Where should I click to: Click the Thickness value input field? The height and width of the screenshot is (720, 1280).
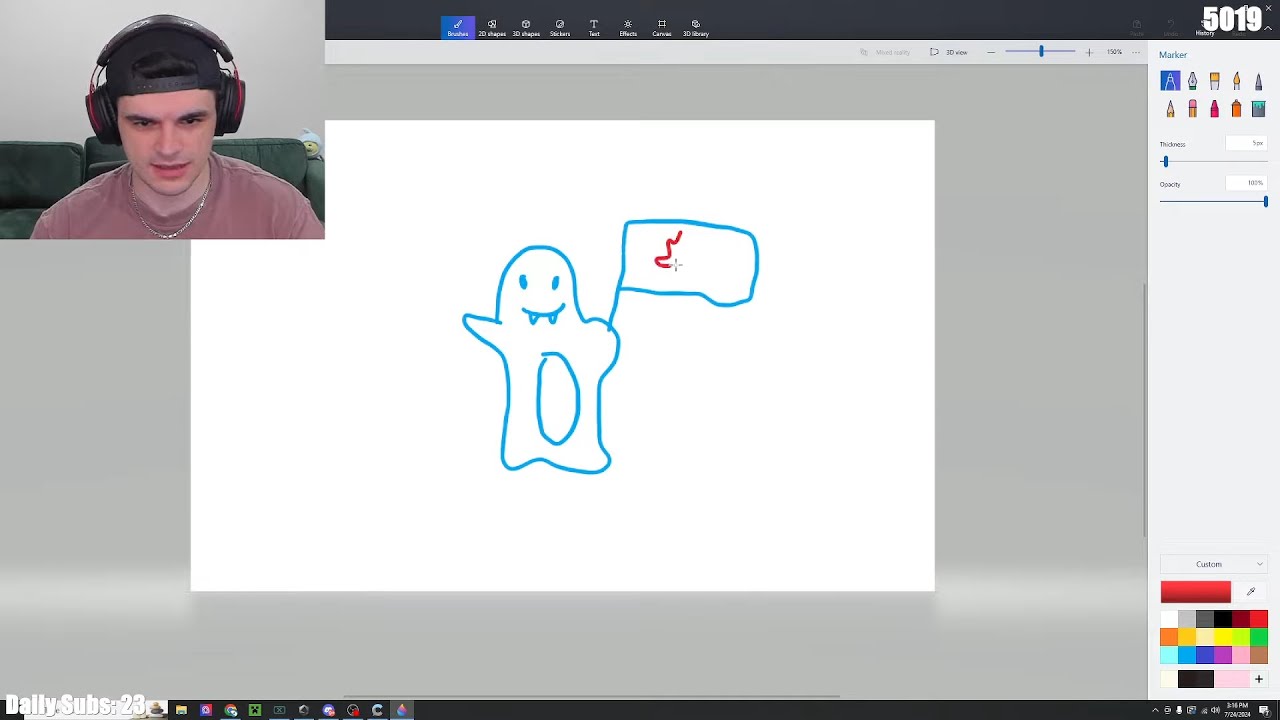(1247, 144)
